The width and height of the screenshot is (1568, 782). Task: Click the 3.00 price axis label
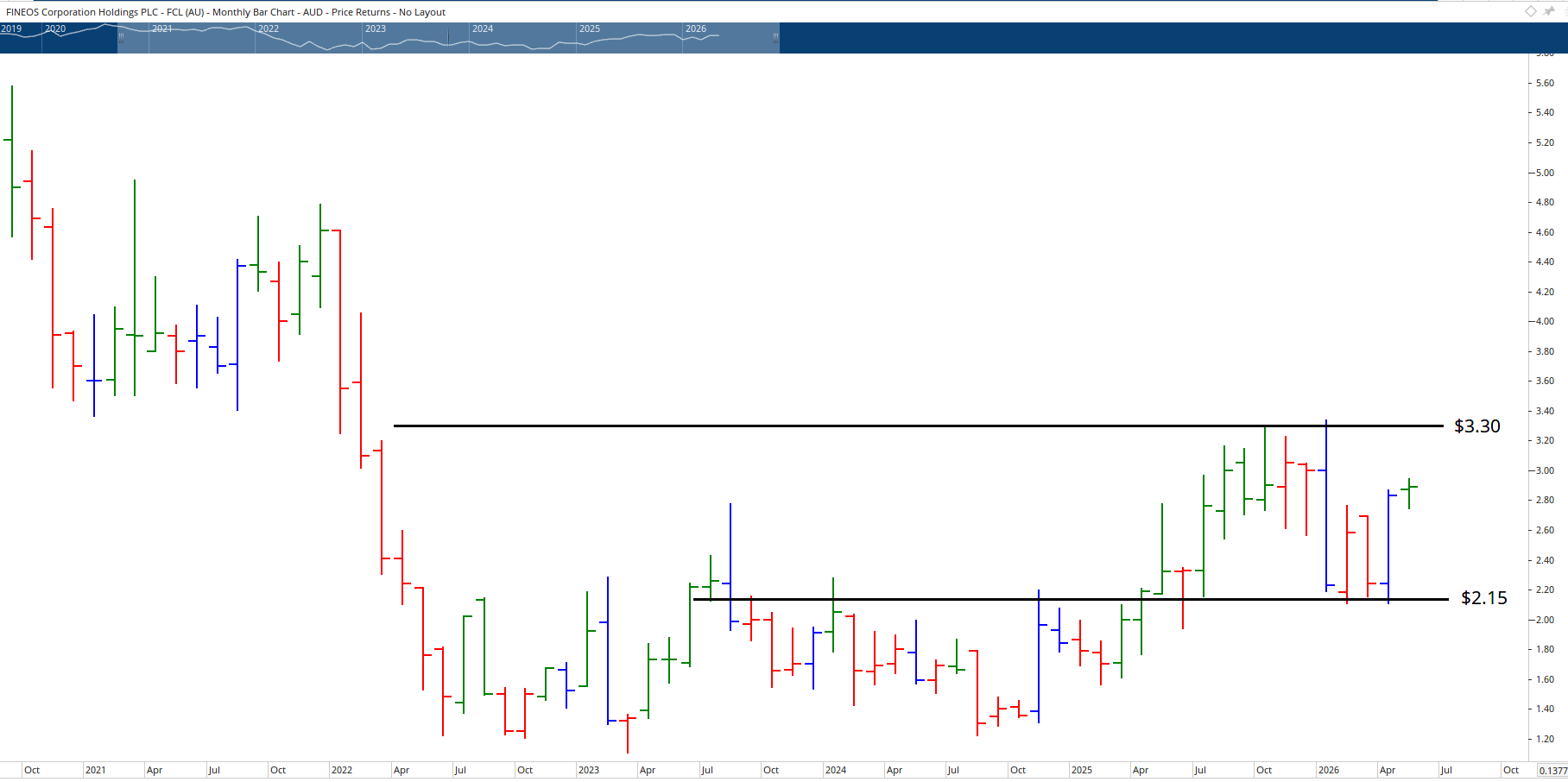(1545, 470)
